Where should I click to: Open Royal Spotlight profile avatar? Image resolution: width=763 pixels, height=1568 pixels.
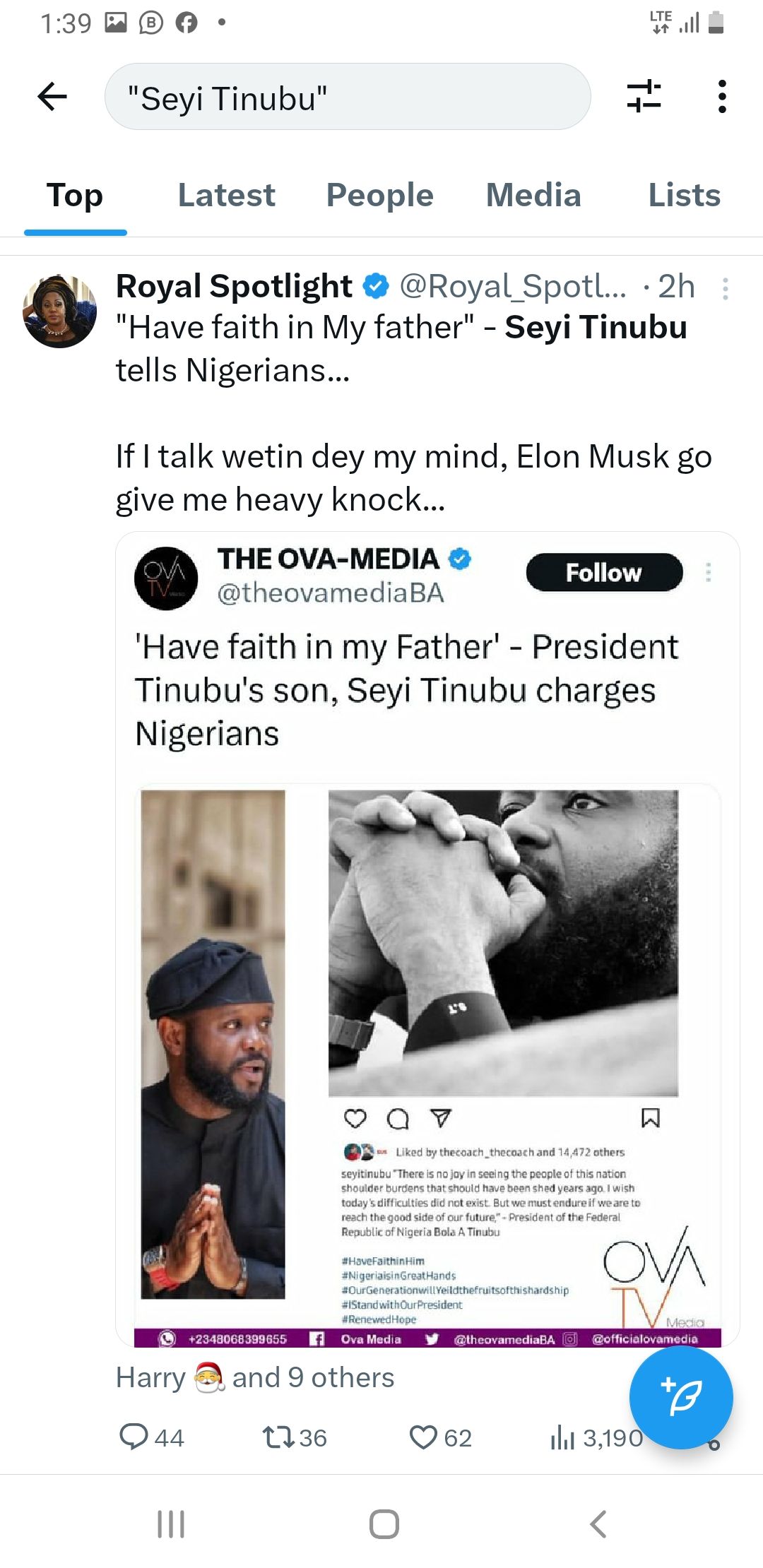click(60, 311)
